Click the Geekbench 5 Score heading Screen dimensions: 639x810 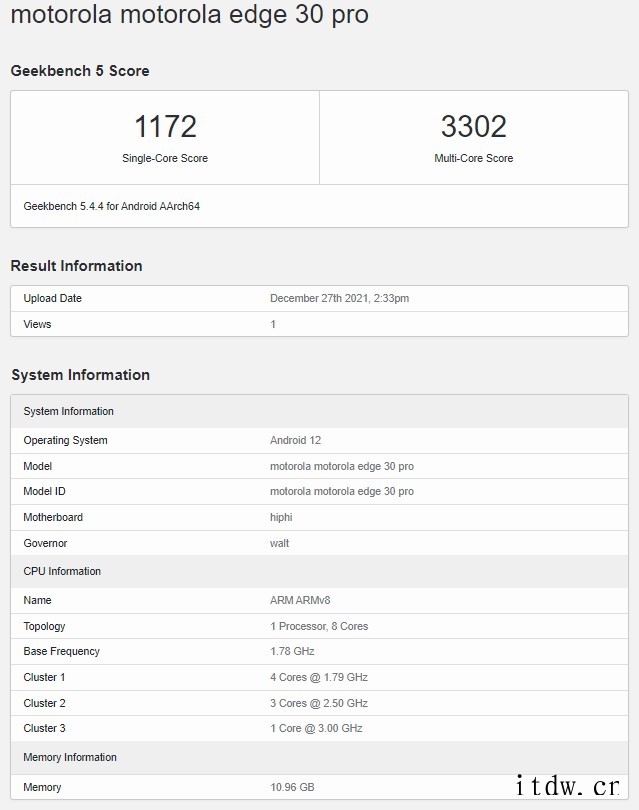[80, 71]
